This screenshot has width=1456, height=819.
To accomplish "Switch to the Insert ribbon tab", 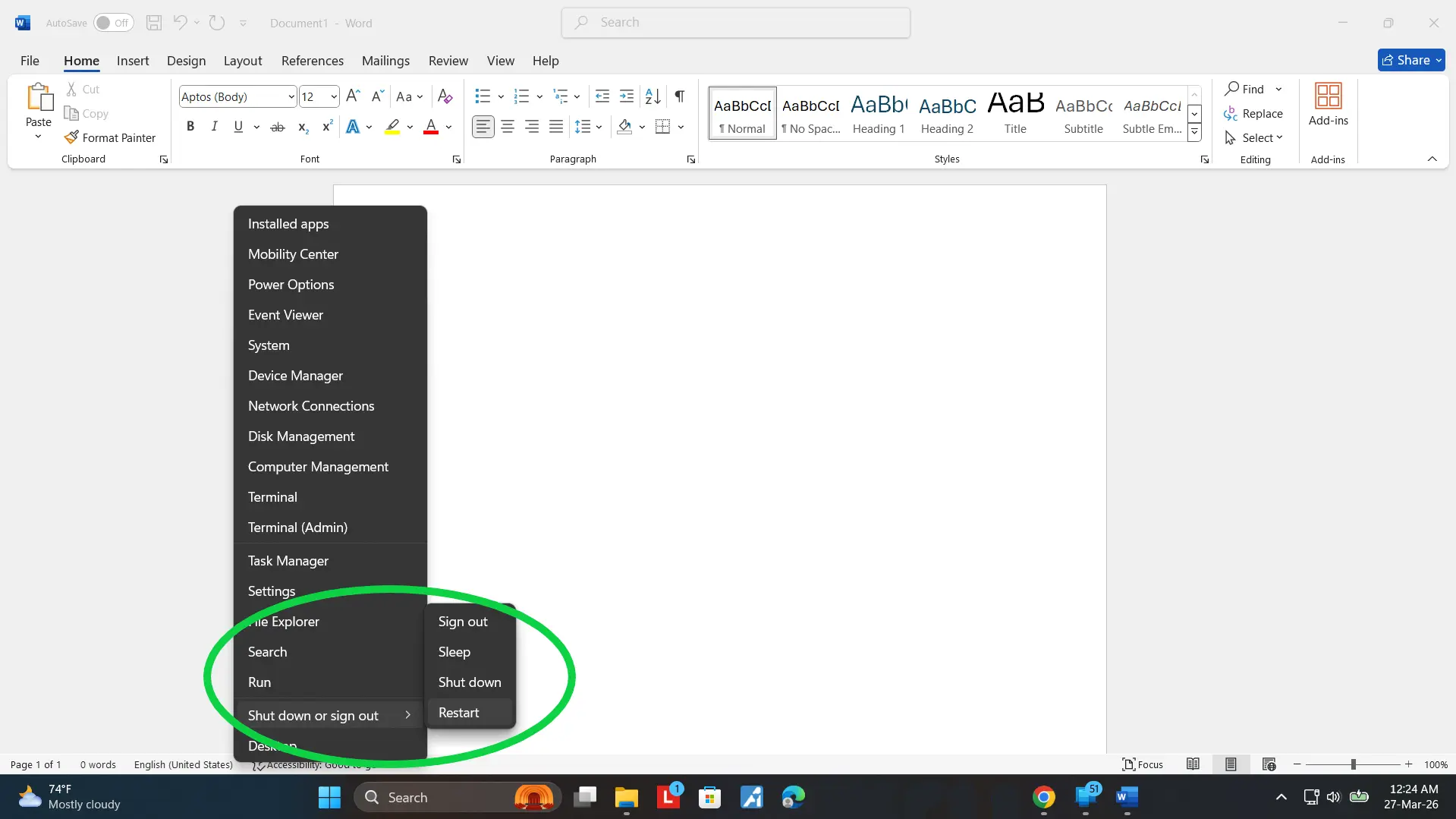I will coord(133,61).
